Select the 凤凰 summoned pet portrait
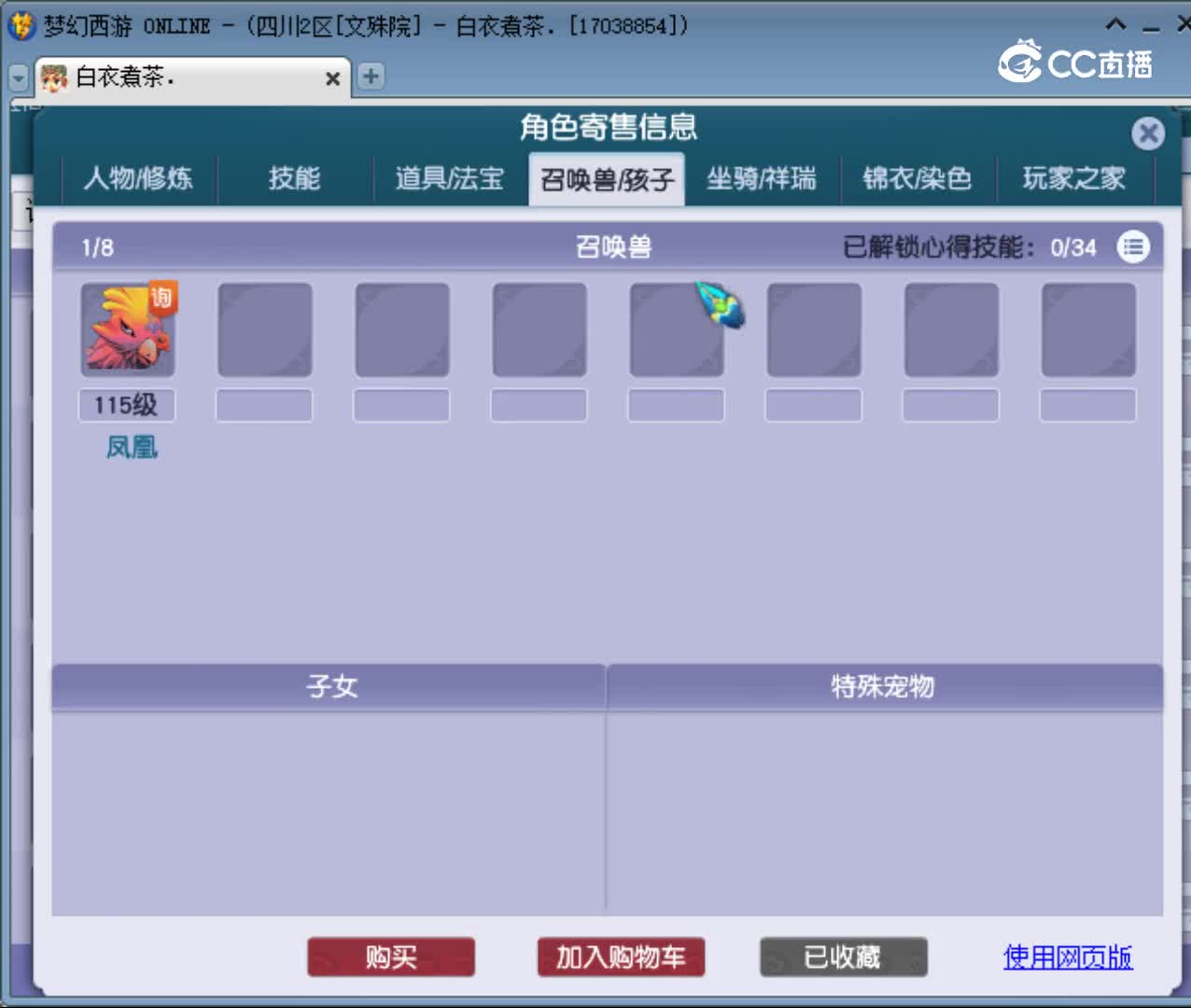The width and height of the screenshot is (1191, 1008). point(128,329)
